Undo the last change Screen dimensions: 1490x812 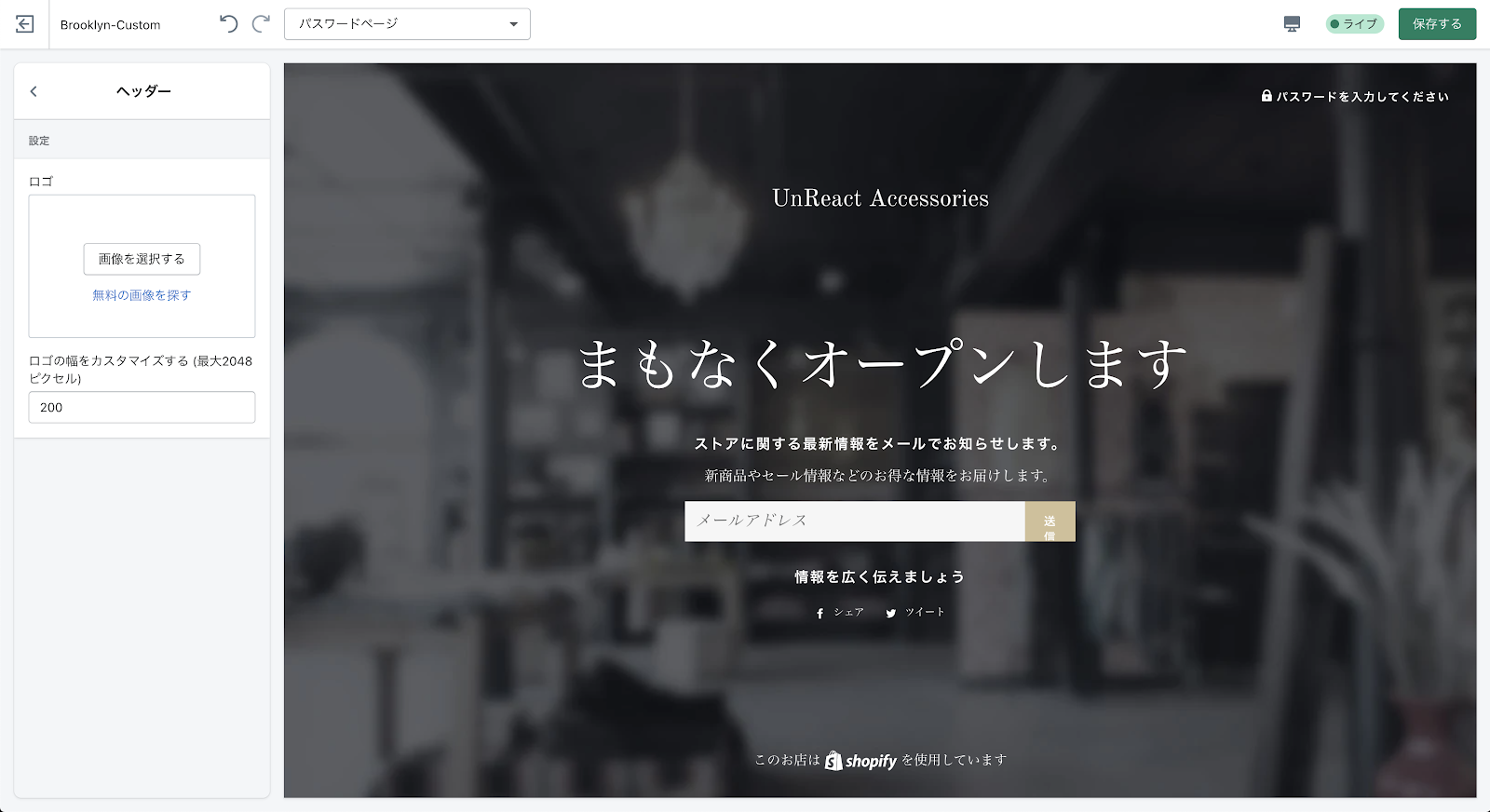[228, 24]
